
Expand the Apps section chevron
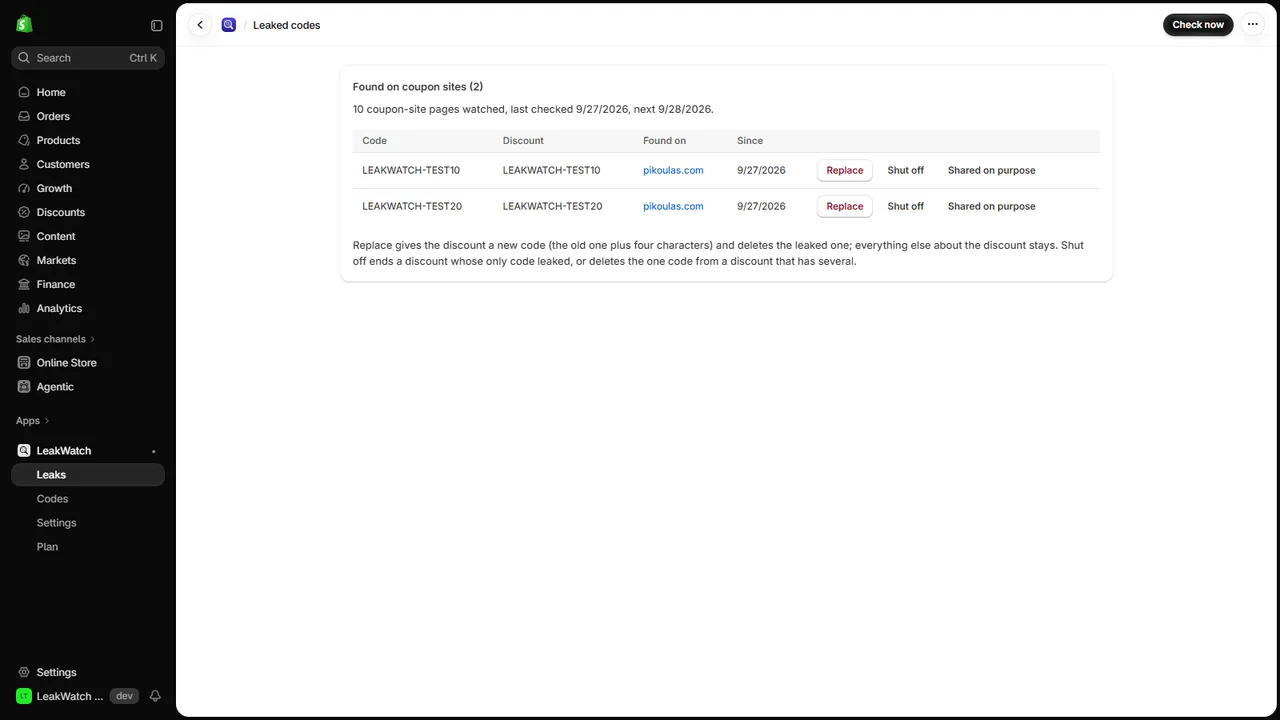pos(47,421)
